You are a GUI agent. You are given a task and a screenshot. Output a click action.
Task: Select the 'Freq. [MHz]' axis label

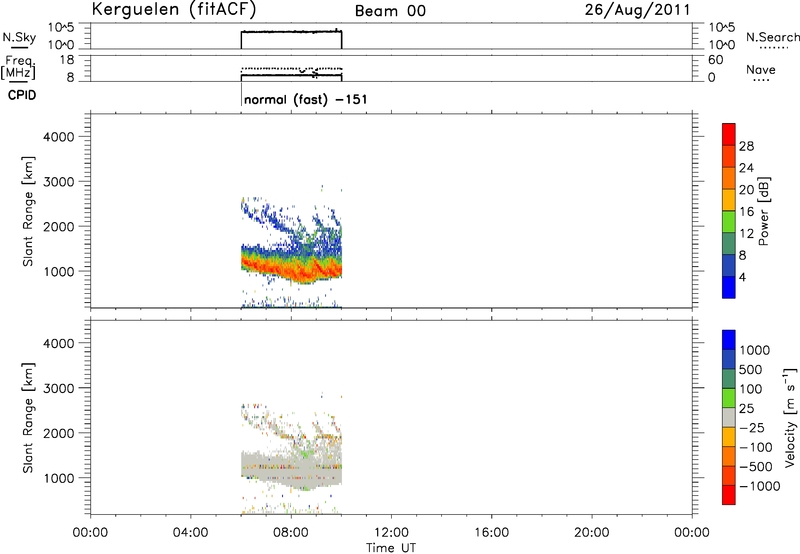18,68
